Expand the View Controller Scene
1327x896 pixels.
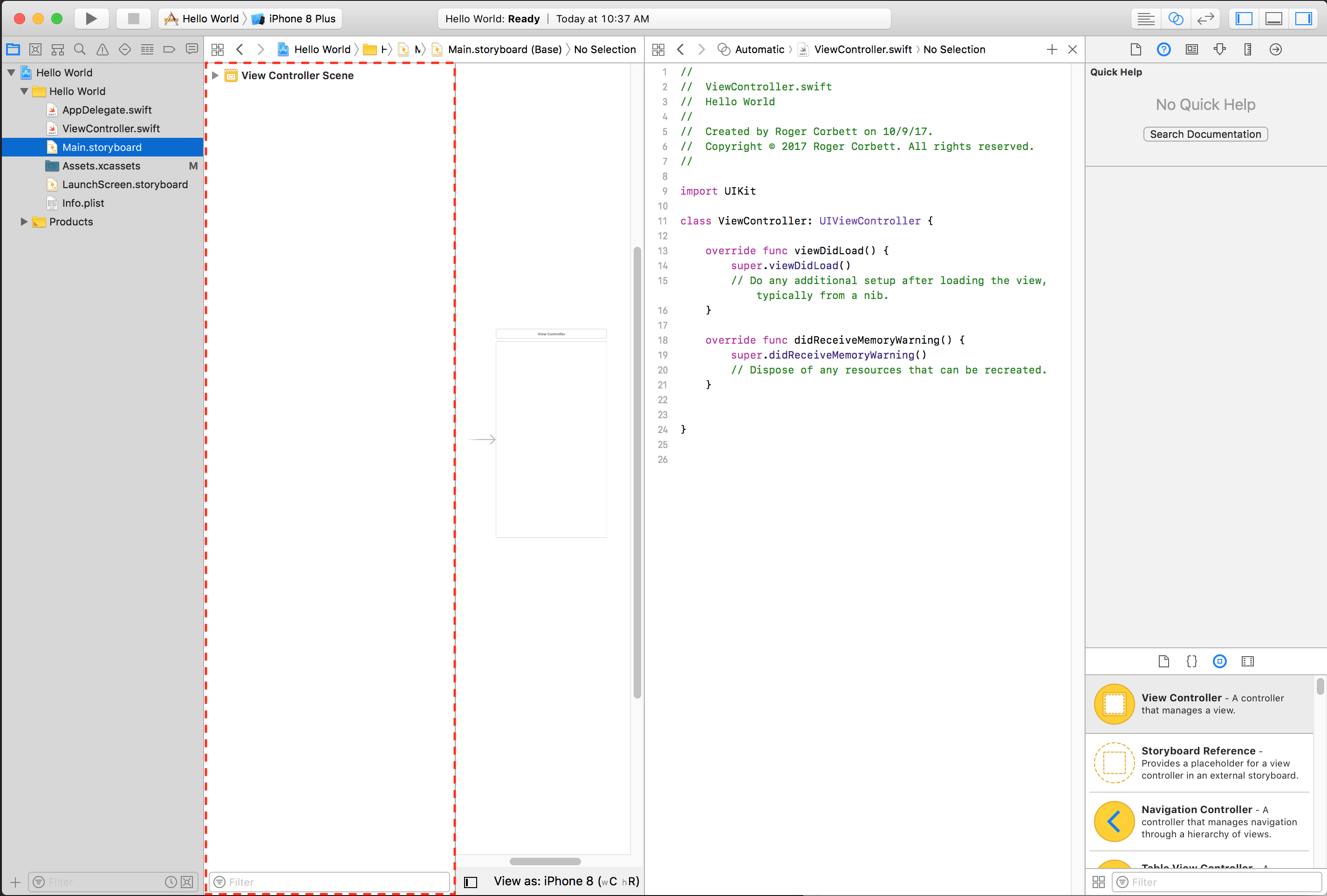click(x=215, y=75)
